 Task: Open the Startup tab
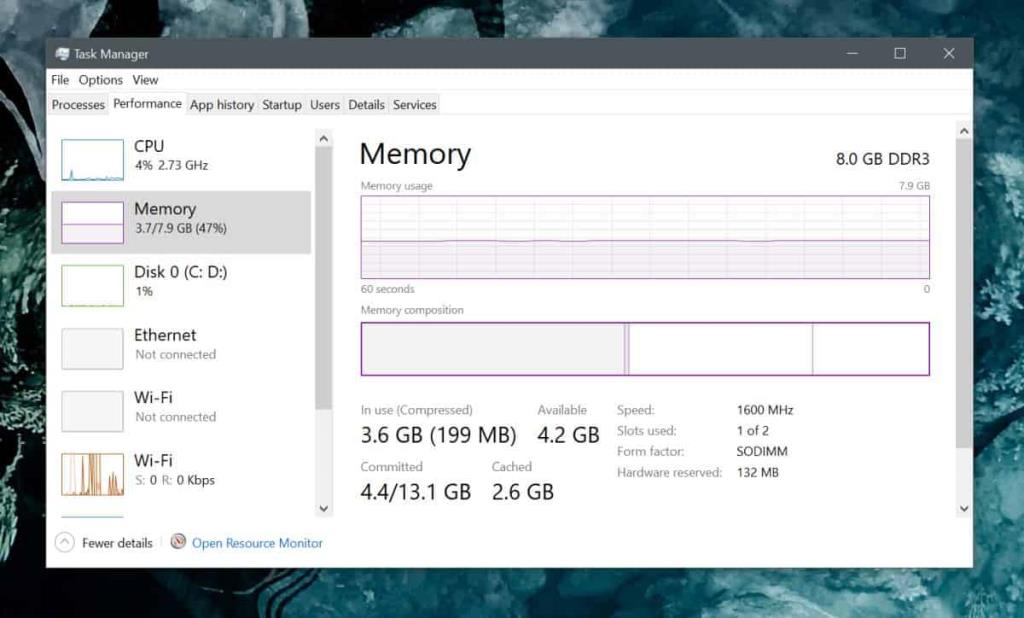coord(281,104)
